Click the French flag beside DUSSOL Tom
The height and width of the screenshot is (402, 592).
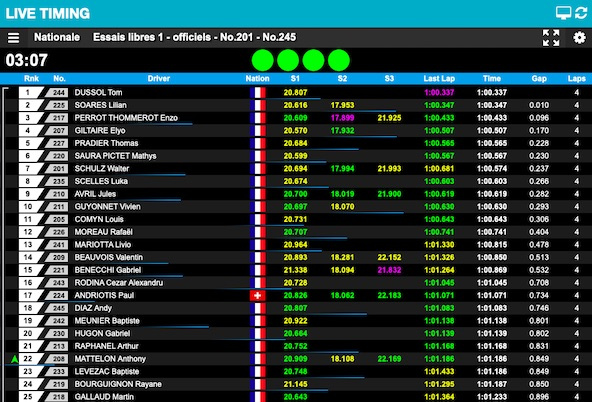point(257,92)
